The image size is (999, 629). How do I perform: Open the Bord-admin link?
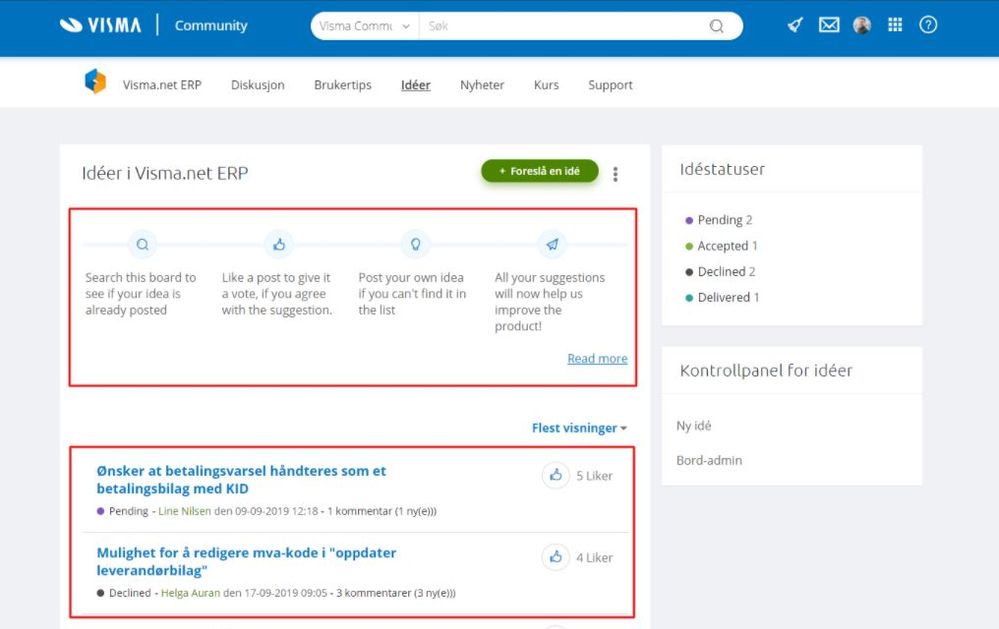pos(709,460)
